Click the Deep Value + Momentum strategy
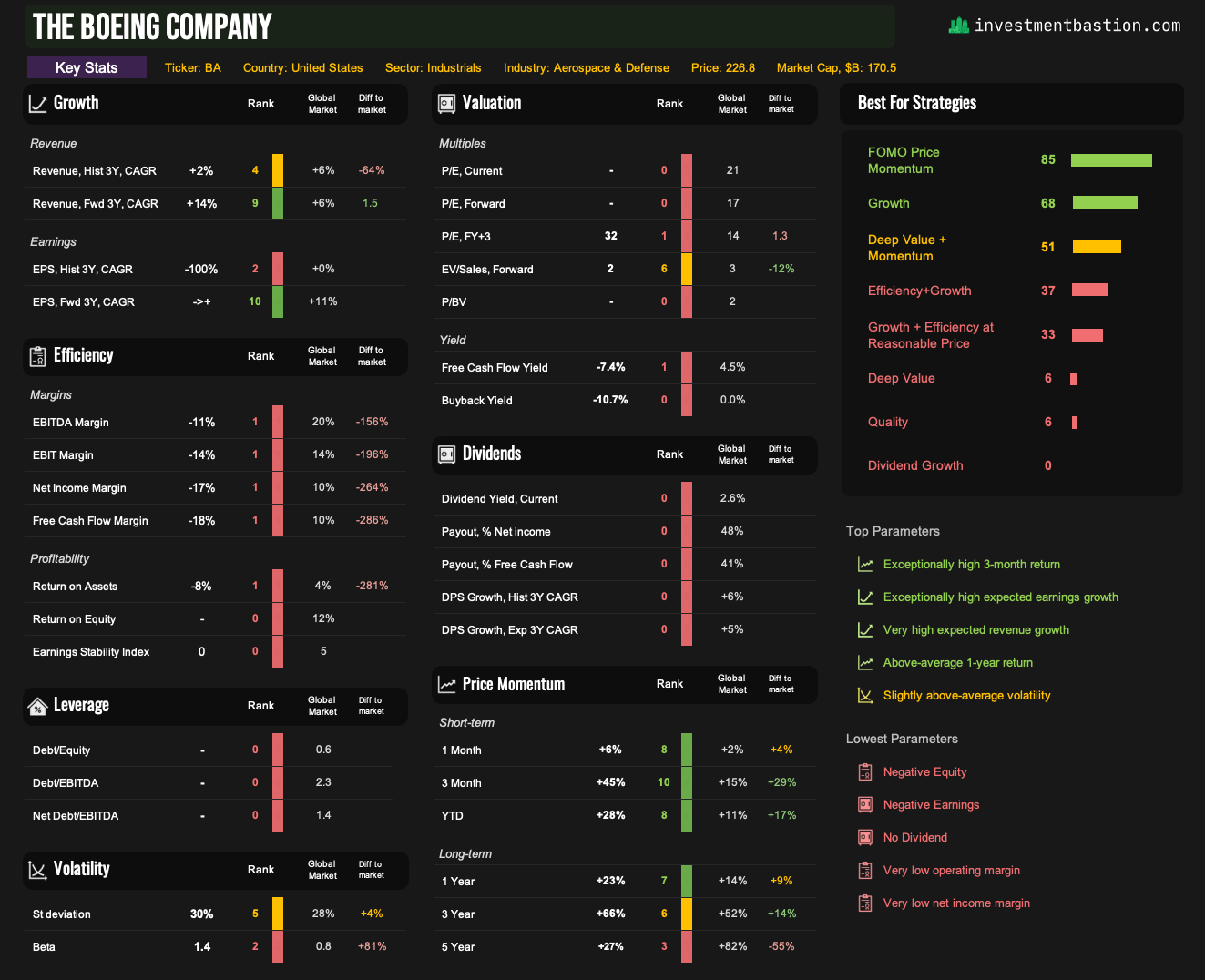This screenshot has height=980, width=1205. coord(907,248)
